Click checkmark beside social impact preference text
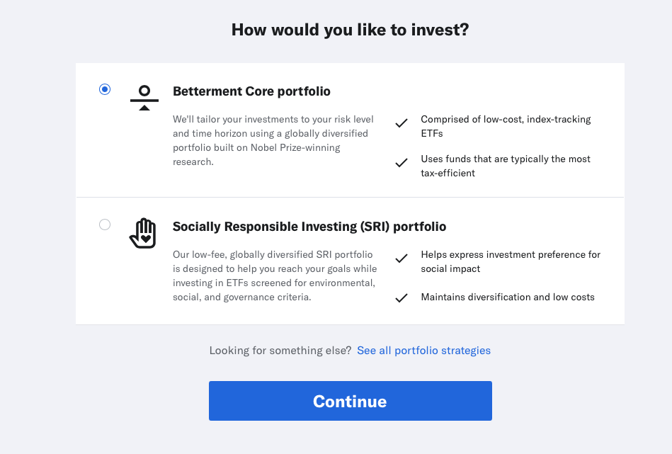672x454 pixels. (x=402, y=259)
